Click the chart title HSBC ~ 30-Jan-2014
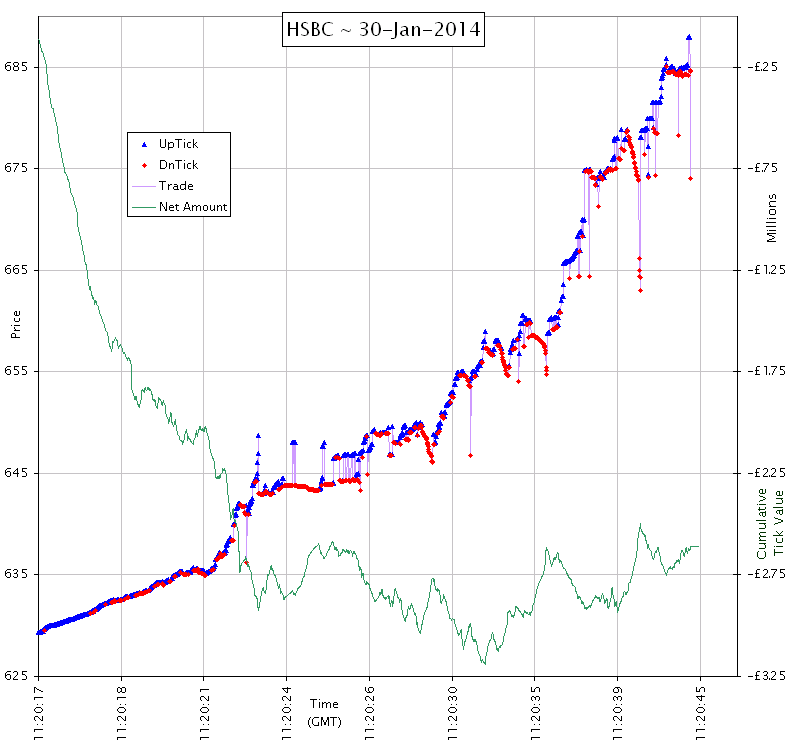This screenshot has width=790, height=746. pyautogui.click(x=383, y=29)
